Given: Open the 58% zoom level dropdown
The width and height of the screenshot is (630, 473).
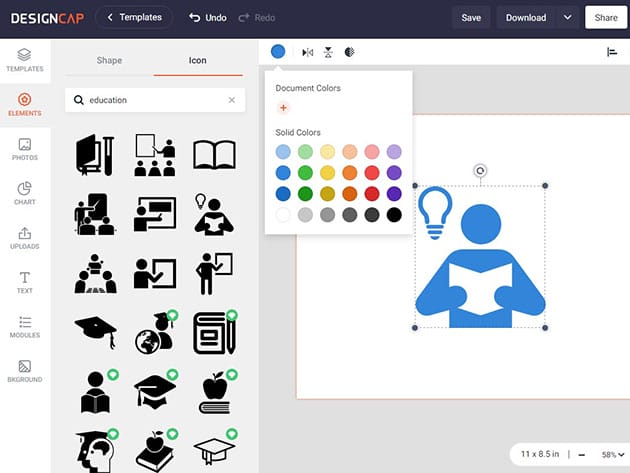Looking at the screenshot, I should (x=613, y=454).
